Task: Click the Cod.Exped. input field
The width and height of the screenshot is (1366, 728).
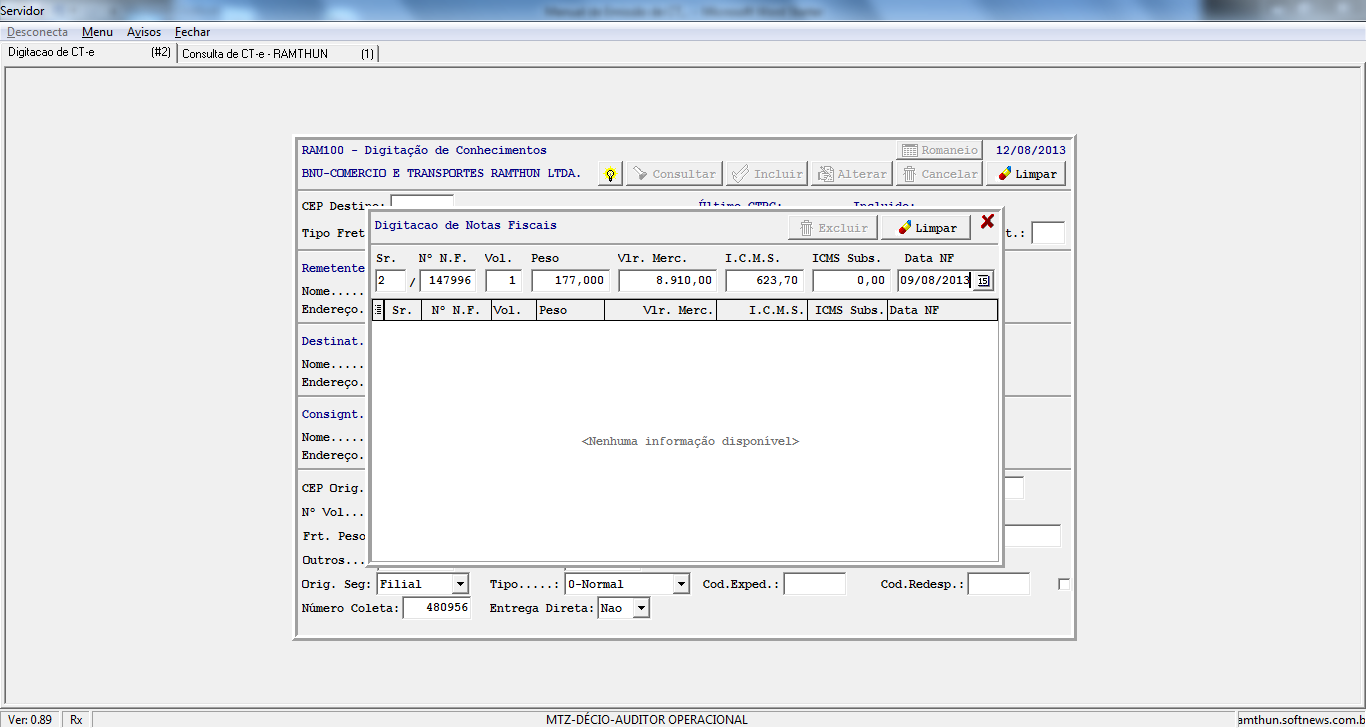Action: point(814,584)
